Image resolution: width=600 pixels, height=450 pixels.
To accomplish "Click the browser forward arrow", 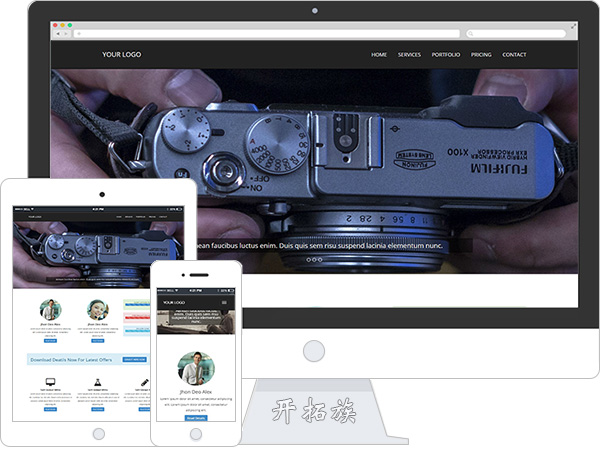I will [x=66, y=34].
